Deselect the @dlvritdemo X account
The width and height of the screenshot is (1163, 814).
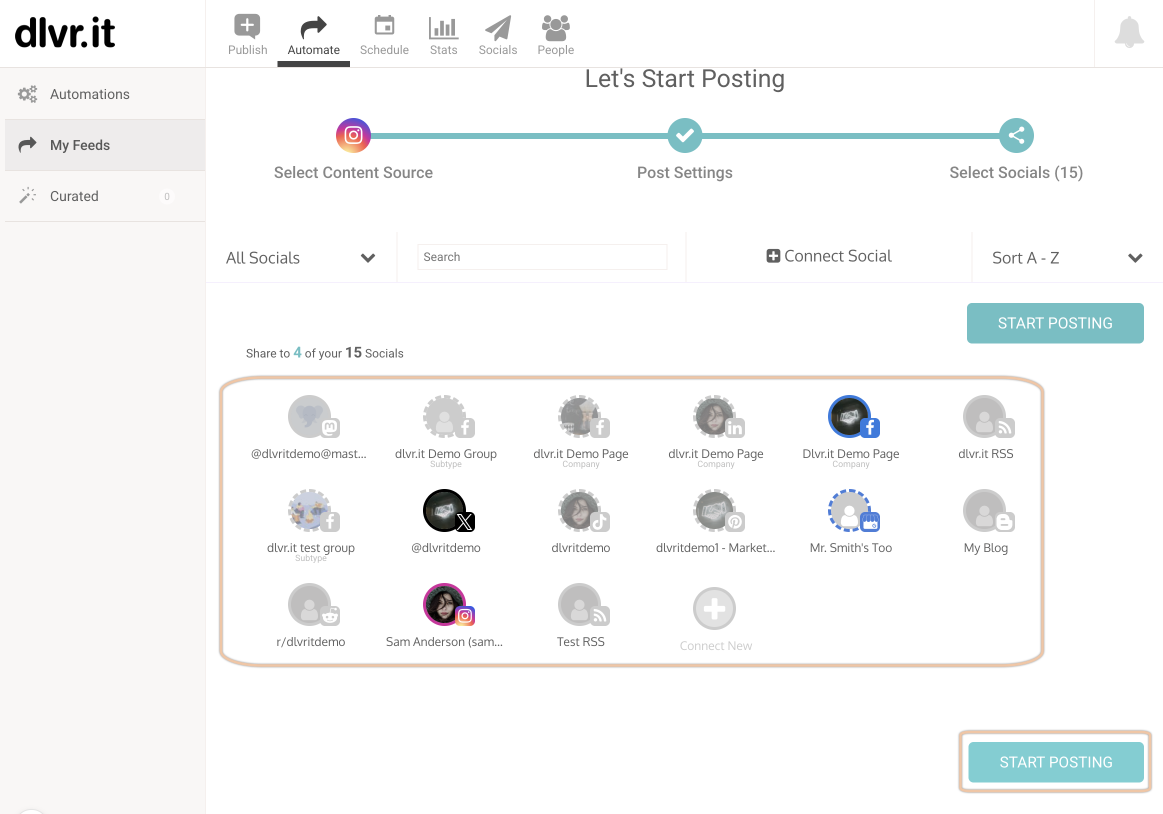point(445,511)
